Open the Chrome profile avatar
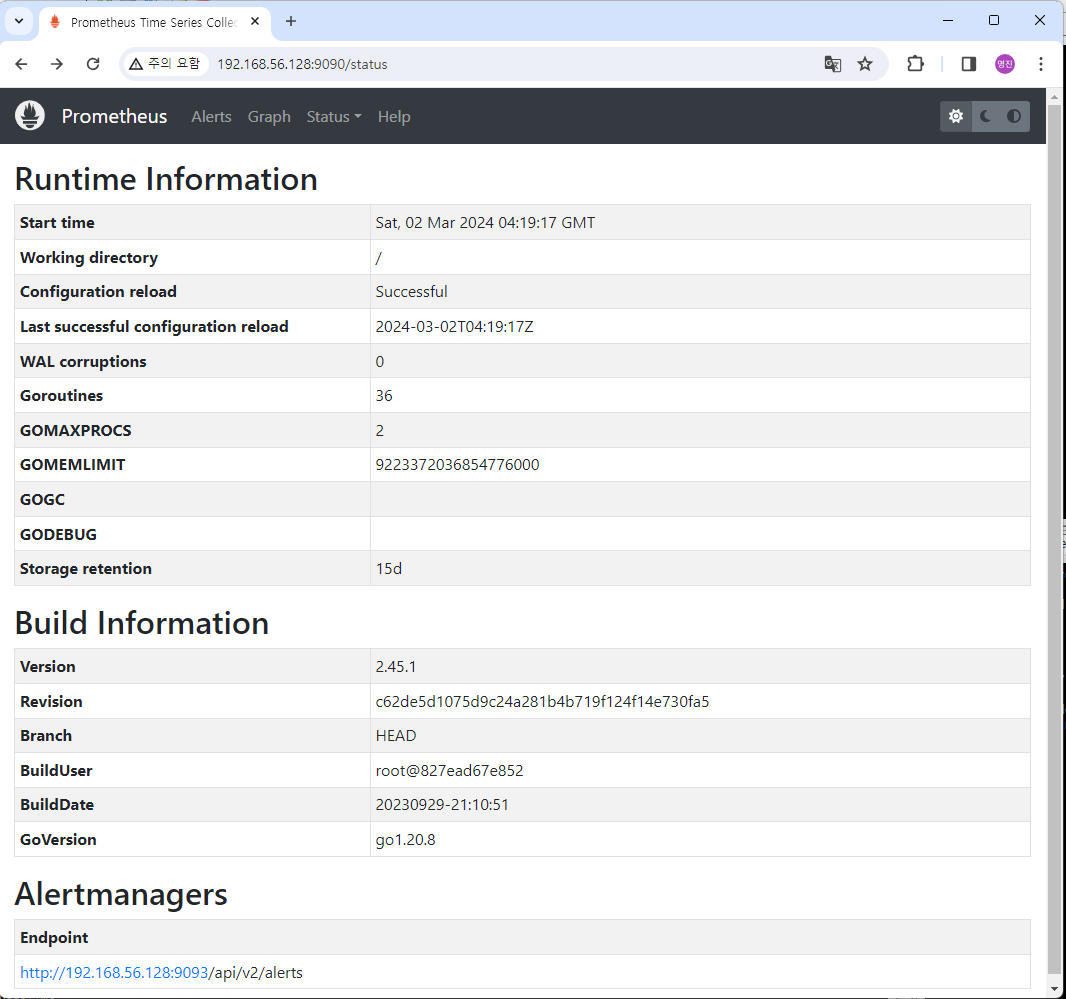 point(1005,64)
